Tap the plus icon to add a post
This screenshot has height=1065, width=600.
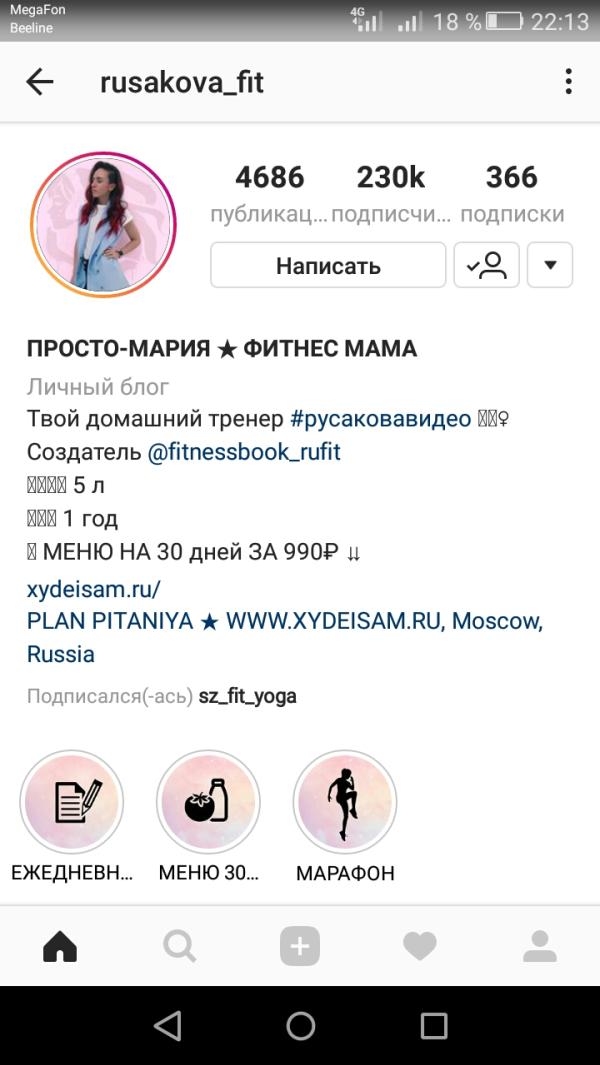click(300, 946)
